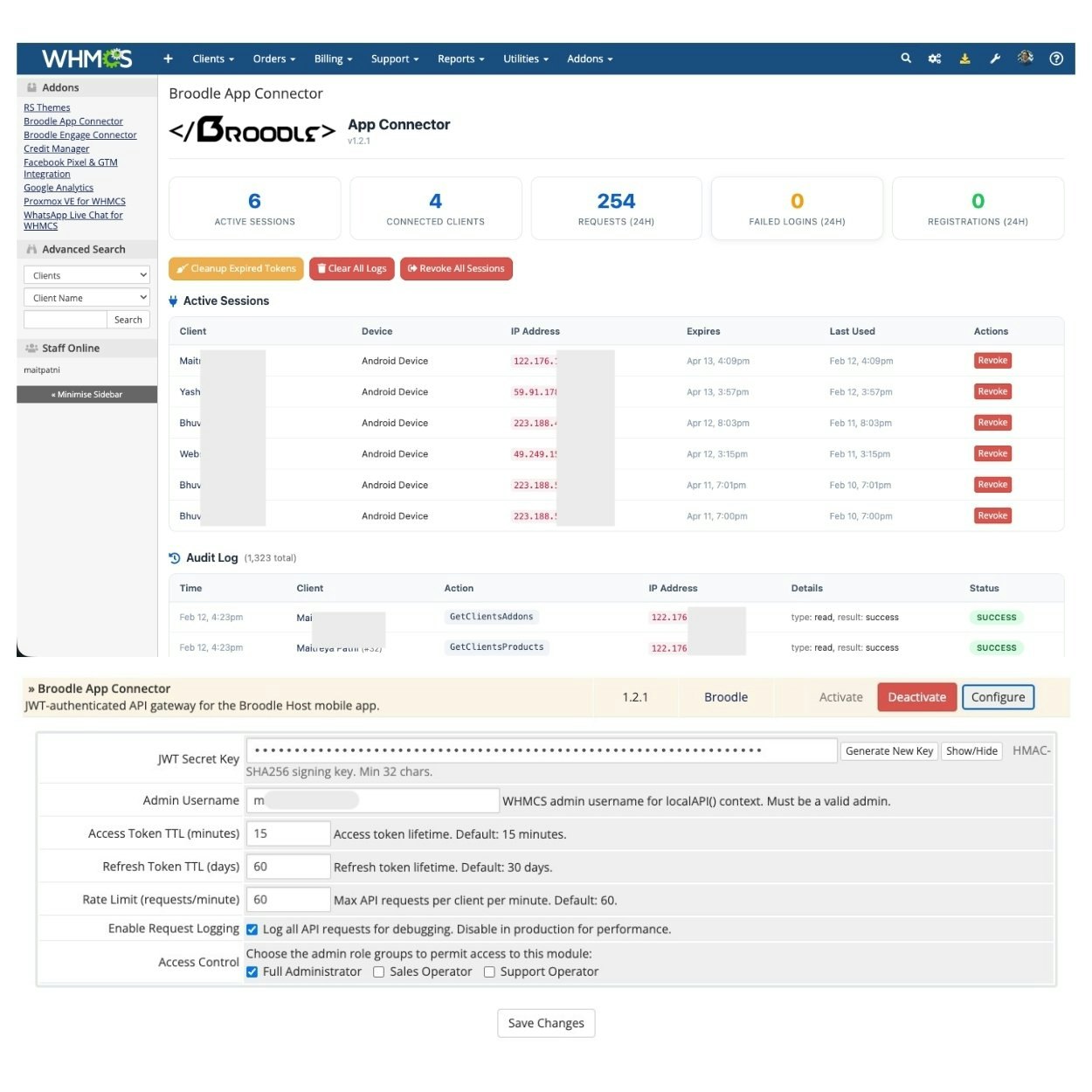
Task: Click the Access Token TTL input field
Action: pyautogui.click(x=288, y=833)
